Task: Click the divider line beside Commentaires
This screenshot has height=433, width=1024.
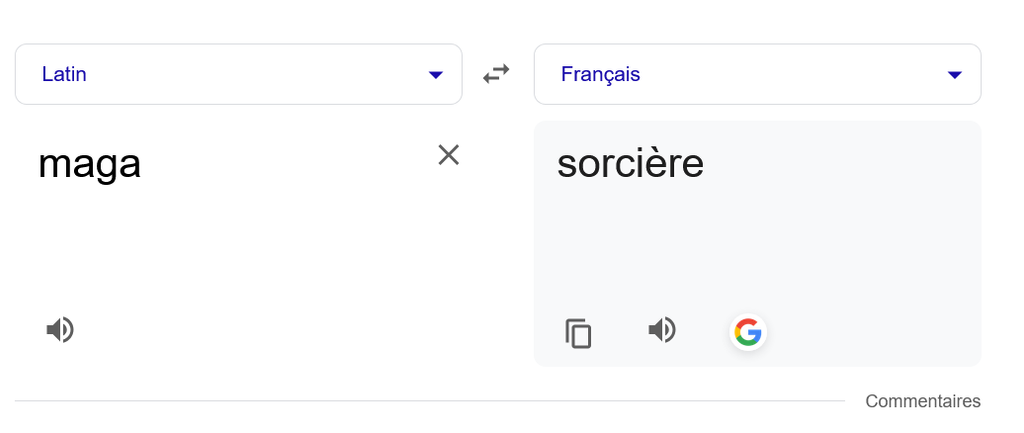Action: 430,400
